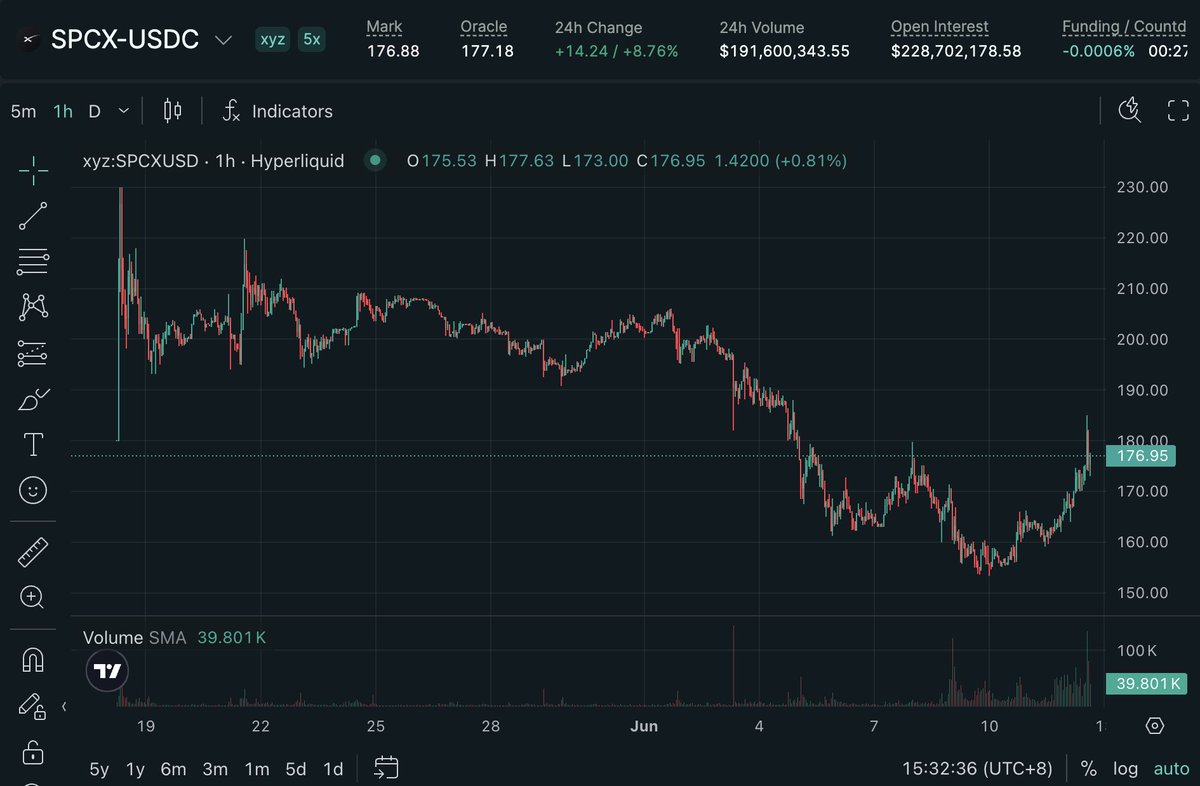Image resolution: width=1200 pixels, height=786 pixels.
Task: Set chart range to 6m
Action: point(174,769)
